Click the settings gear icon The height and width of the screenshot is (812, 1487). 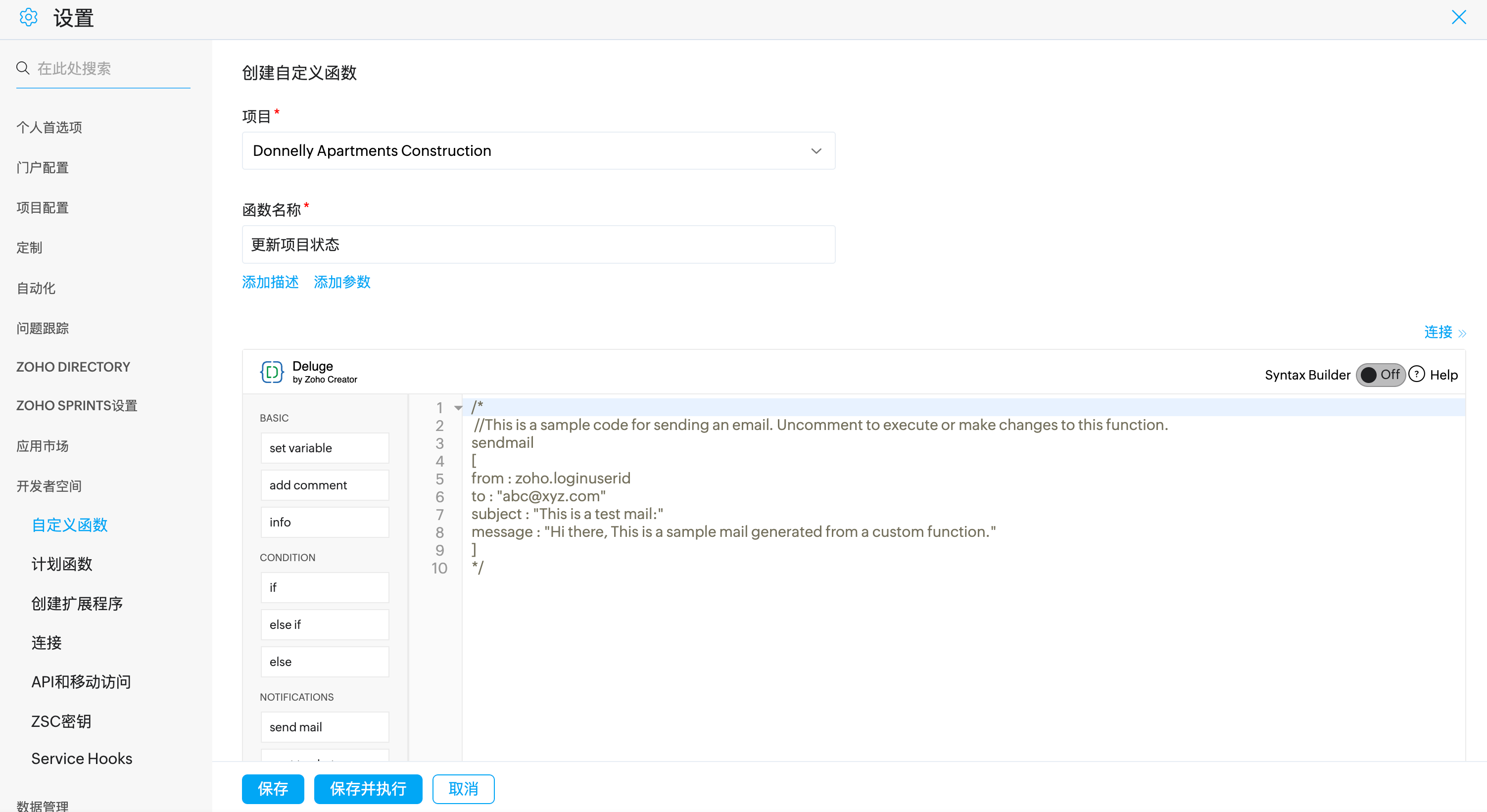click(x=28, y=17)
